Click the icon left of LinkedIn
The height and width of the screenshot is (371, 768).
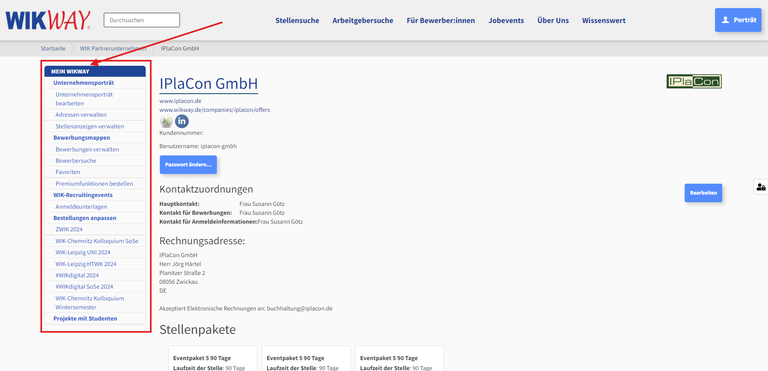167,121
